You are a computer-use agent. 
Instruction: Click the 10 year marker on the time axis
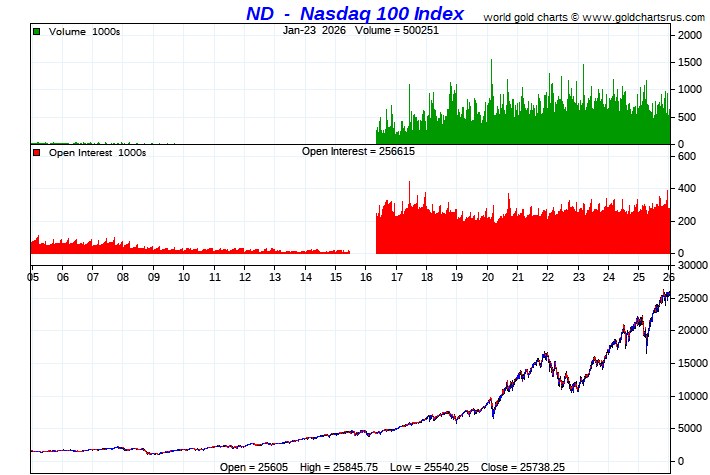(x=184, y=276)
